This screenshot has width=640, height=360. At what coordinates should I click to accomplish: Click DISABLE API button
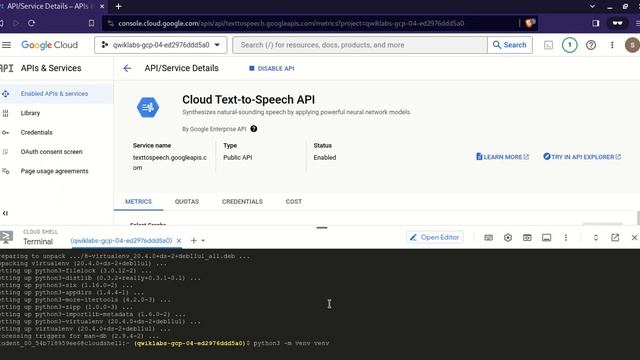pyautogui.click(x=272, y=69)
